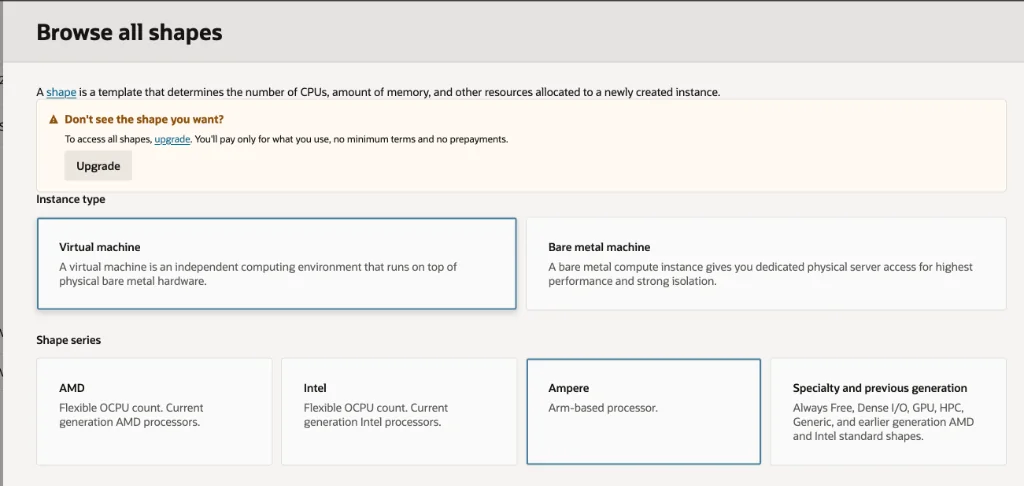Screen dimensions: 1024x486
Task: Choose the Bare metal machine instance type
Action: click(x=765, y=264)
